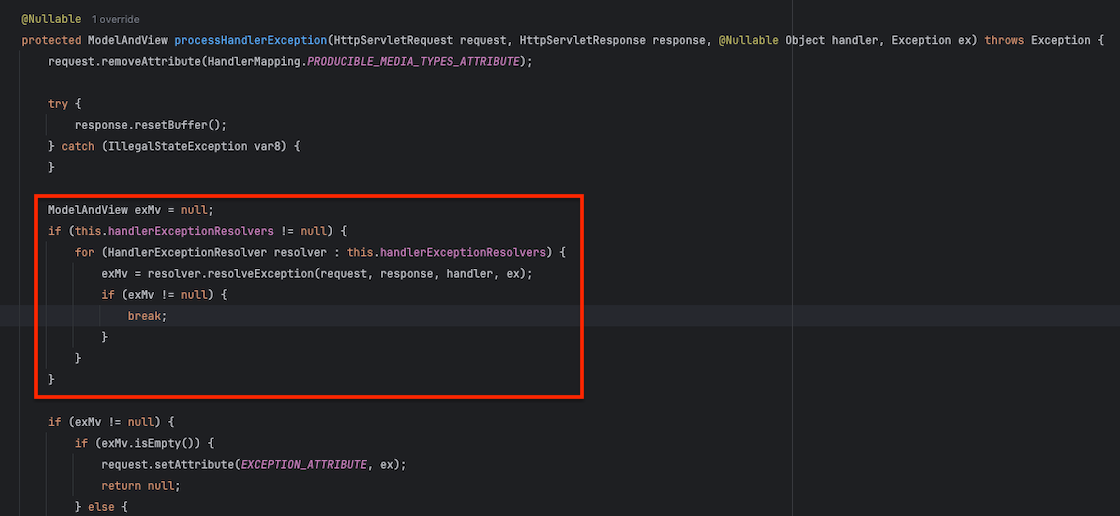The image size is (1120, 516).
Task: Click the resetBuffer method call
Action: coord(173,125)
